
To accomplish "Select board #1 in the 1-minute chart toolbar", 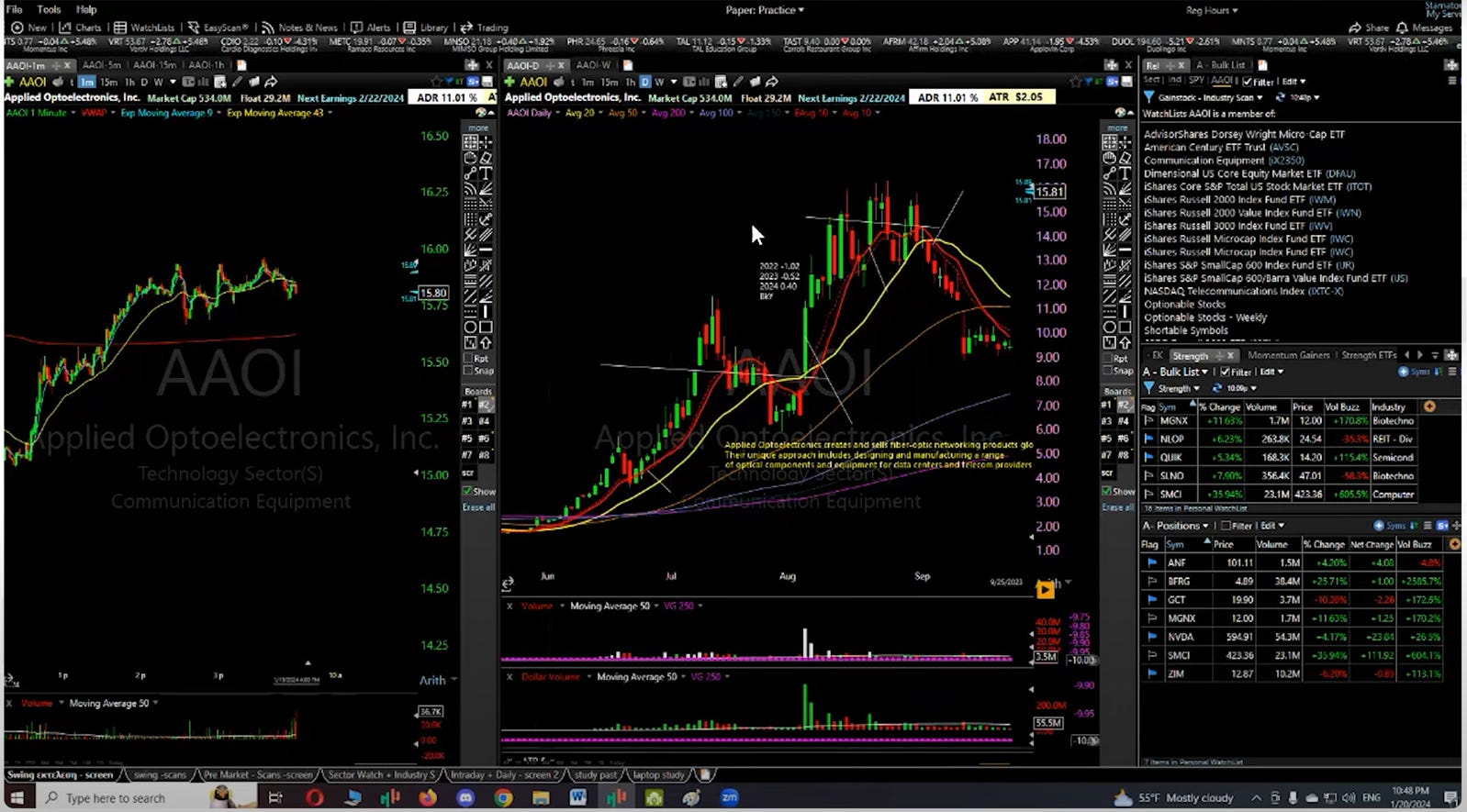I will click(x=467, y=405).
